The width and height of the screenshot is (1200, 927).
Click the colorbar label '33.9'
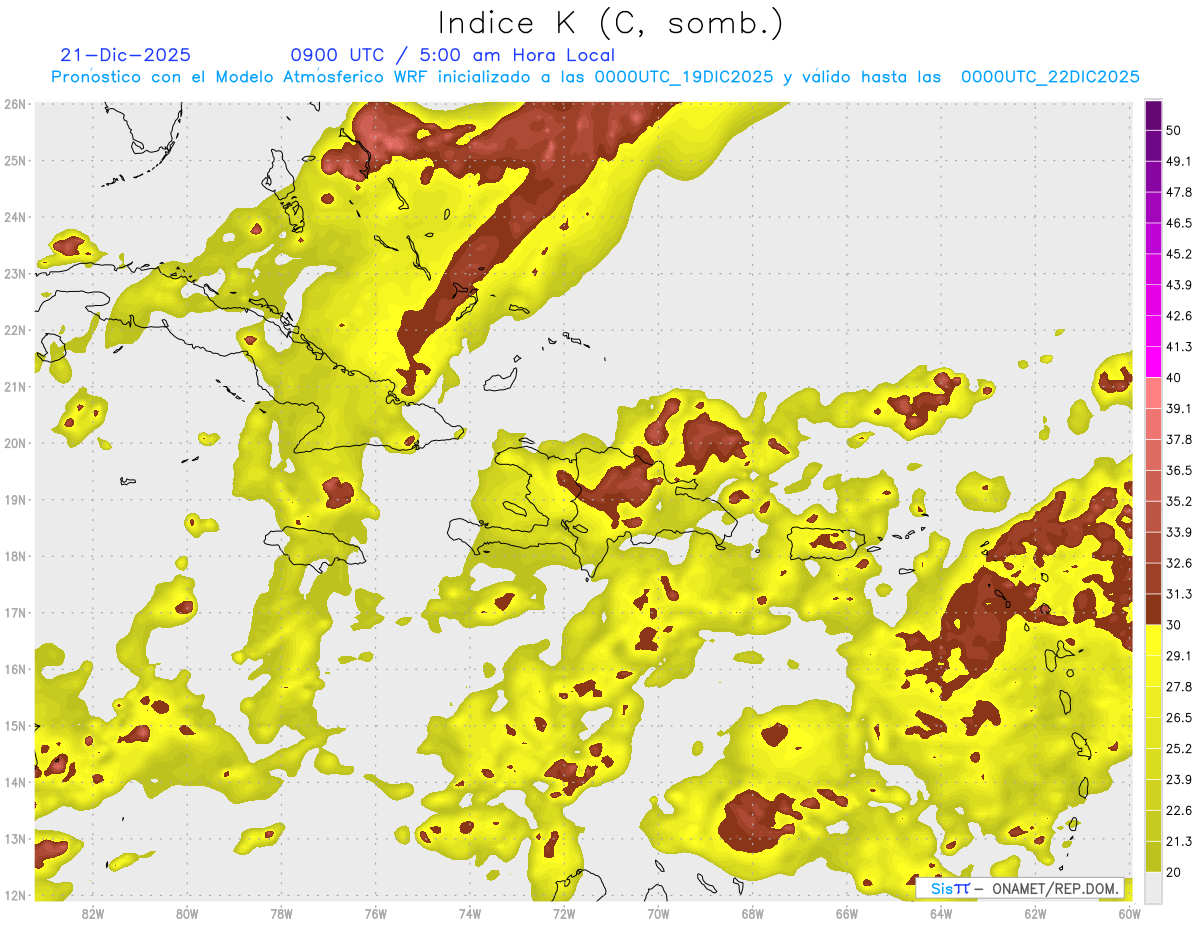pos(1179,532)
